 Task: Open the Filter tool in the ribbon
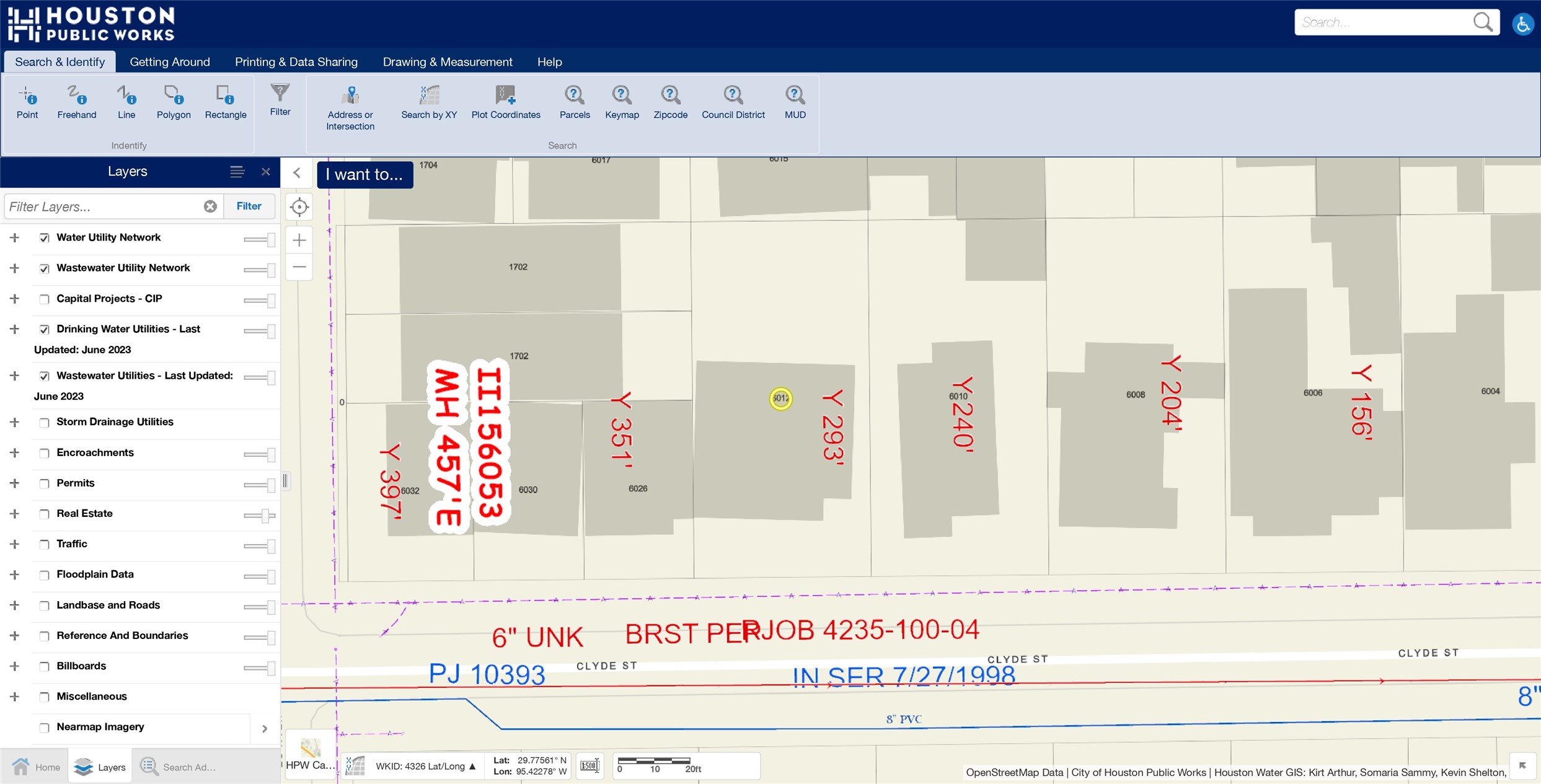[280, 100]
